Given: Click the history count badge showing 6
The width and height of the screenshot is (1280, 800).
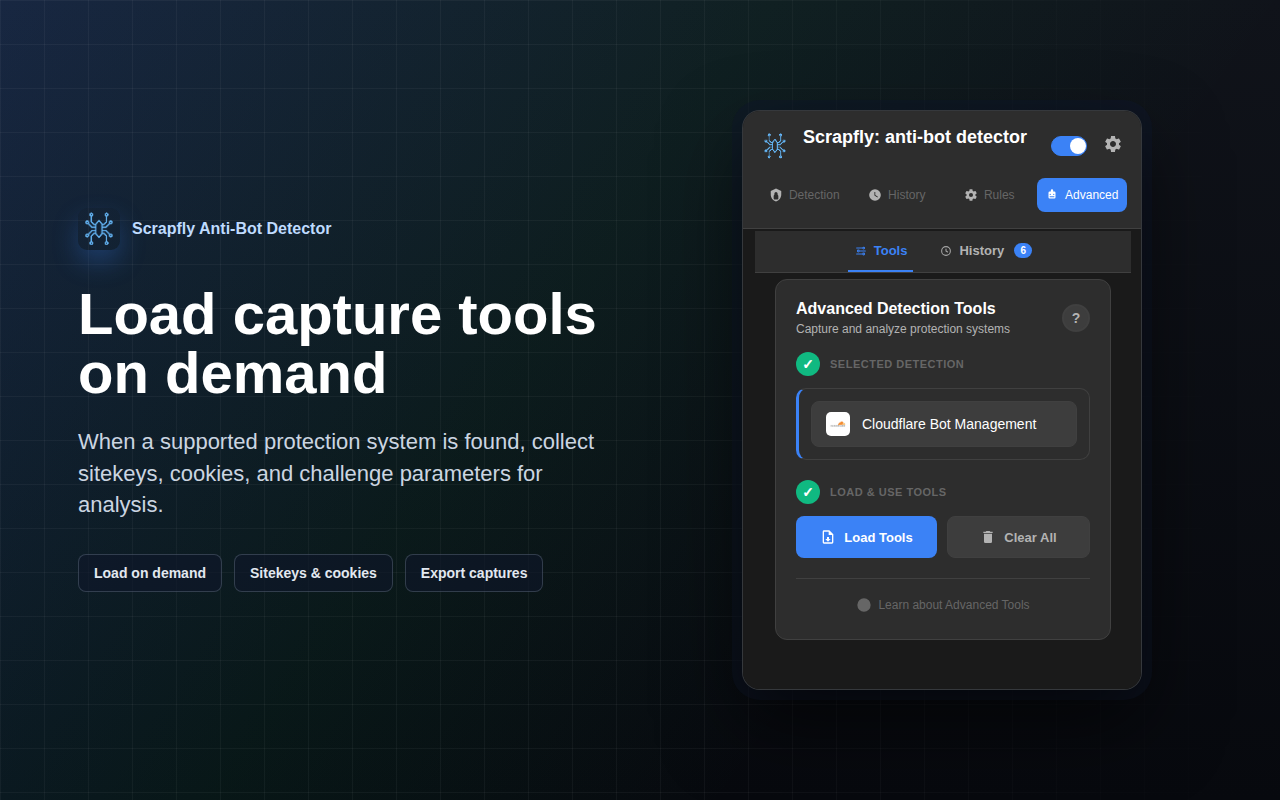Looking at the screenshot, I should (1023, 250).
